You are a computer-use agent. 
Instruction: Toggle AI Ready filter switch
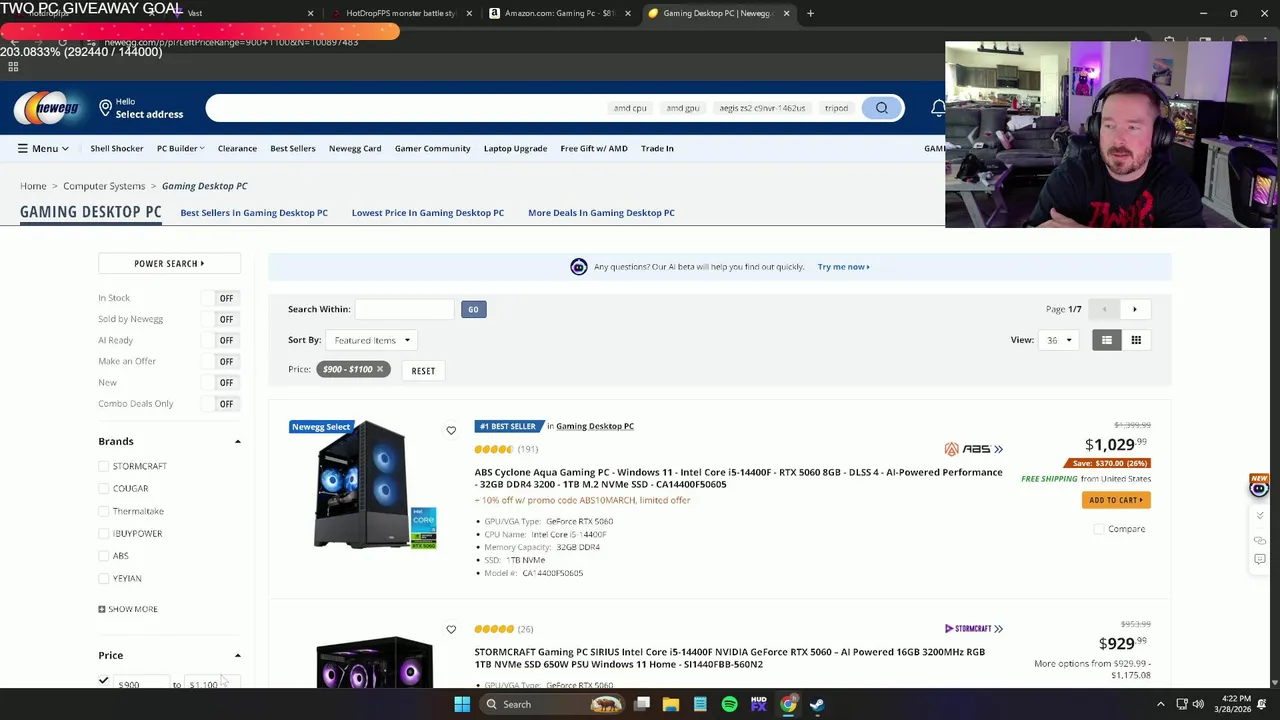[x=219, y=340]
